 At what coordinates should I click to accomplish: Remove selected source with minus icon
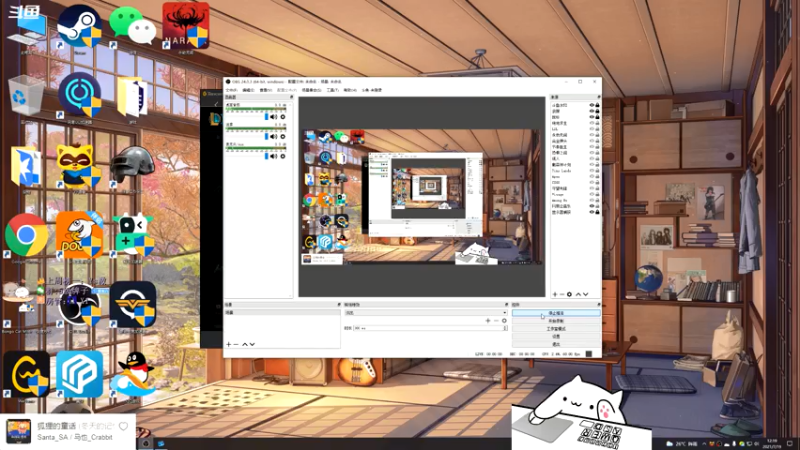562,294
